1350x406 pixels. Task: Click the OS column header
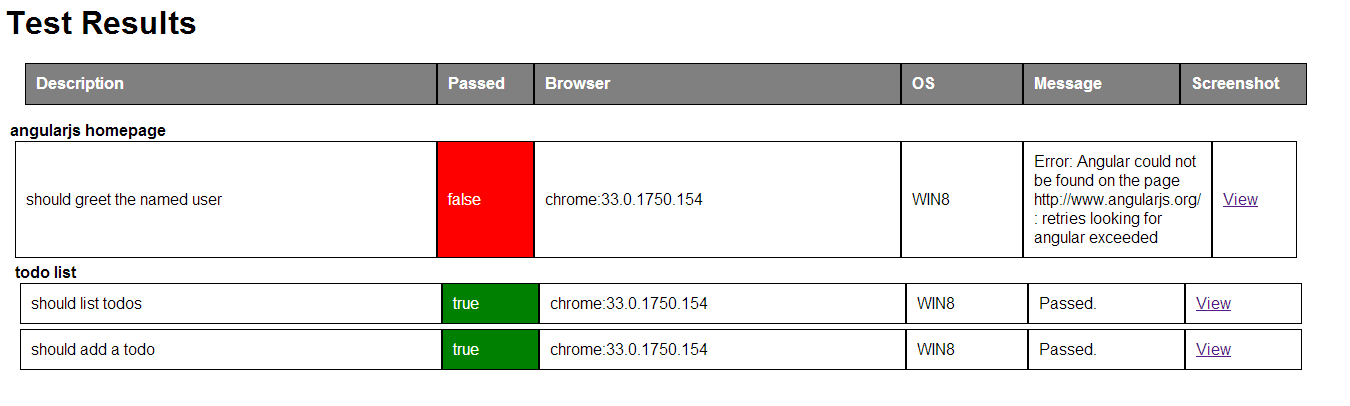[923, 83]
